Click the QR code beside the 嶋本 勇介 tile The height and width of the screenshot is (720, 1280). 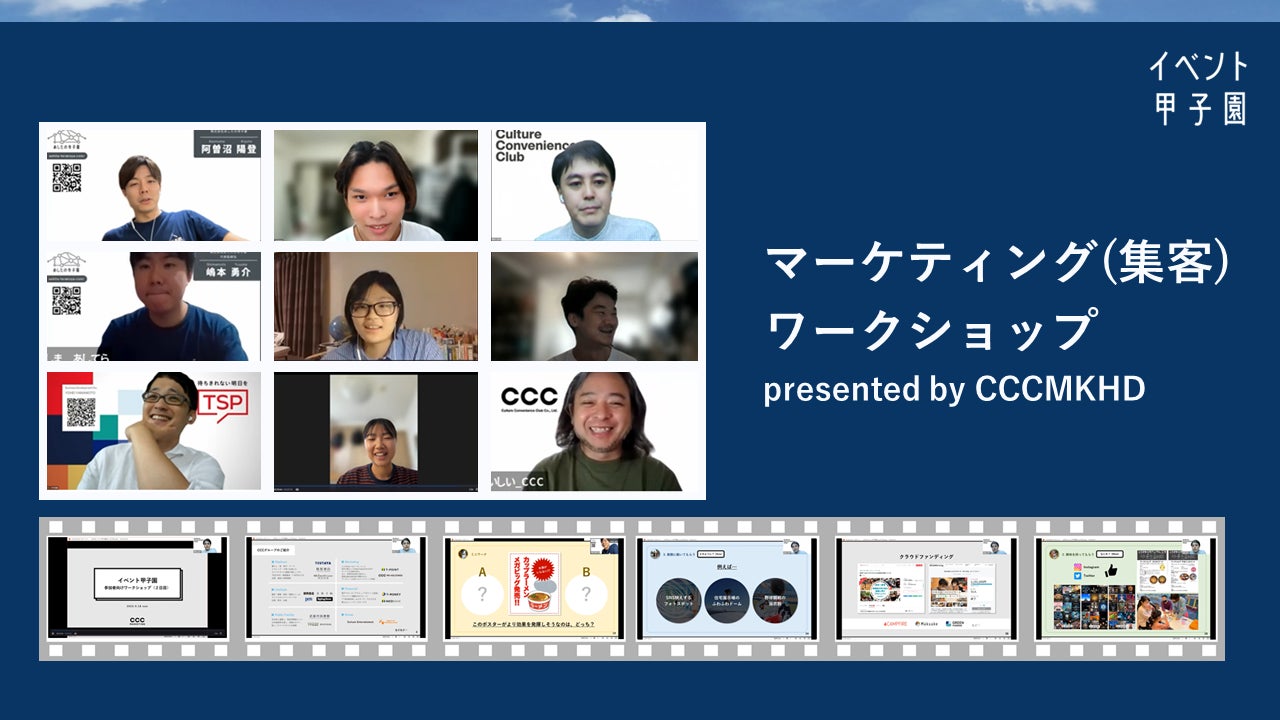point(67,300)
